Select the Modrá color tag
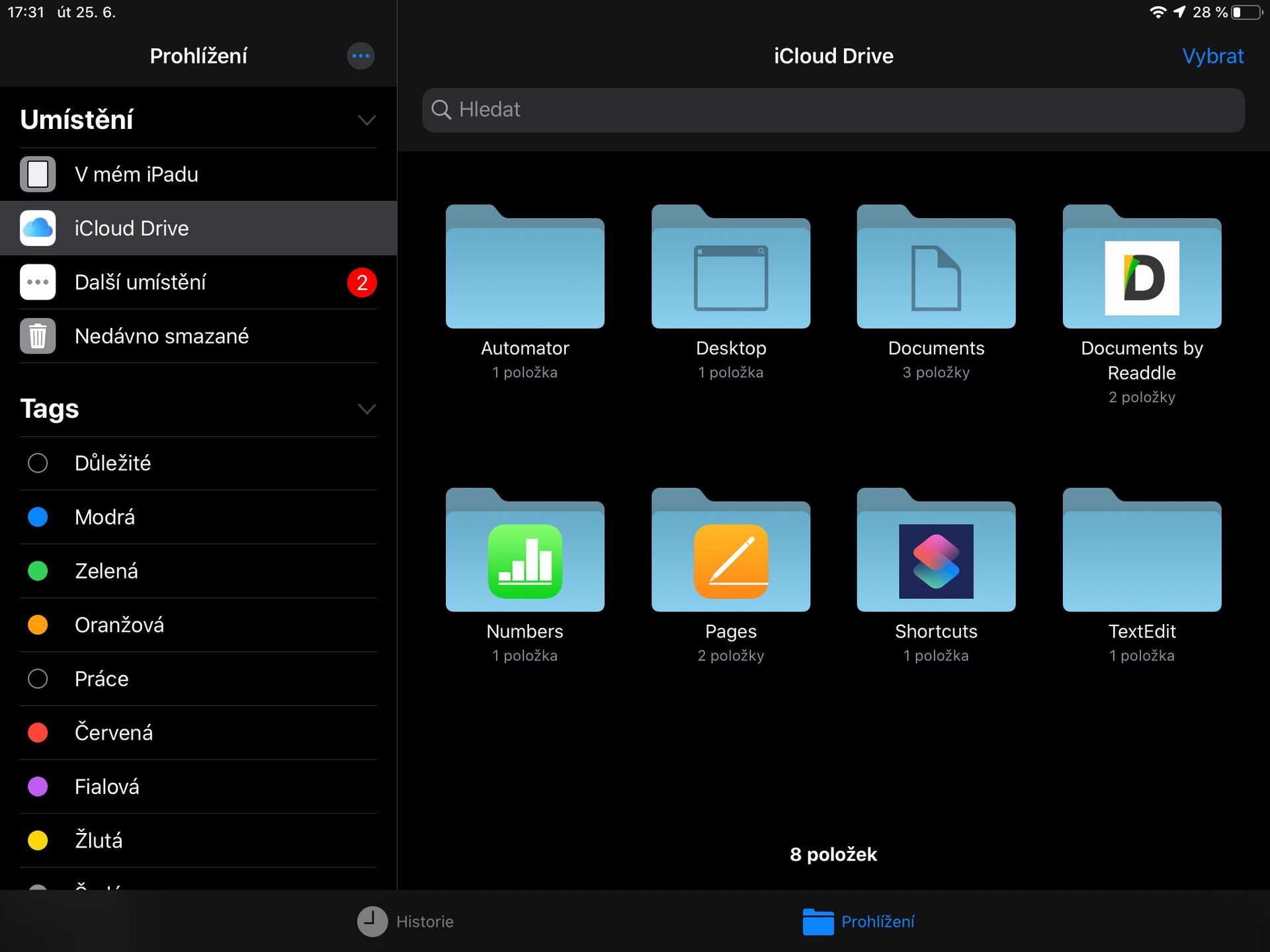Screen dimensions: 1270x952 38,517
